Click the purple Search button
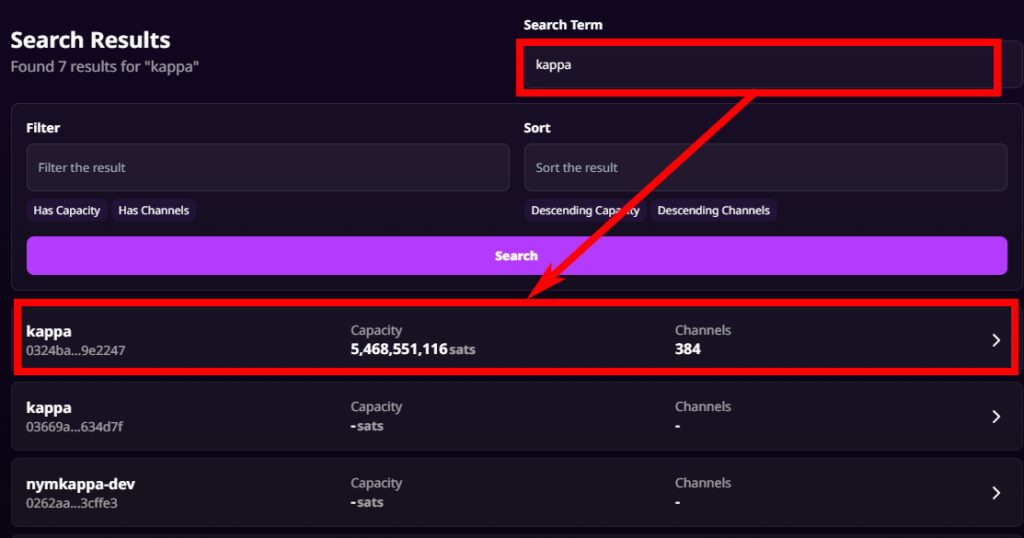This screenshot has height=538, width=1024. (x=517, y=255)
